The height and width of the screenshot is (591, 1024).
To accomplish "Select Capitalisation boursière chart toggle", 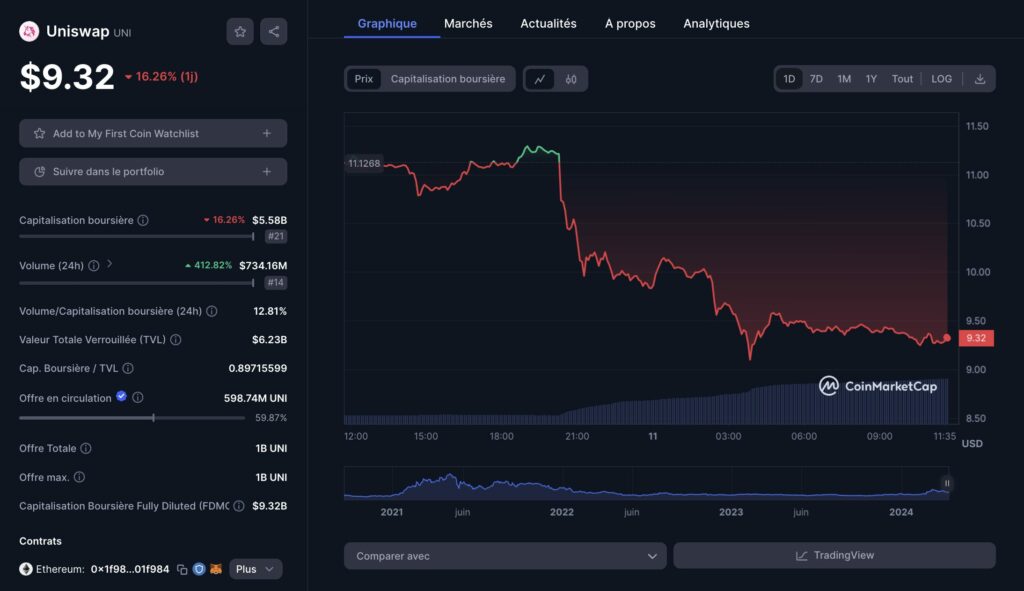I will (x=447, y=79).
